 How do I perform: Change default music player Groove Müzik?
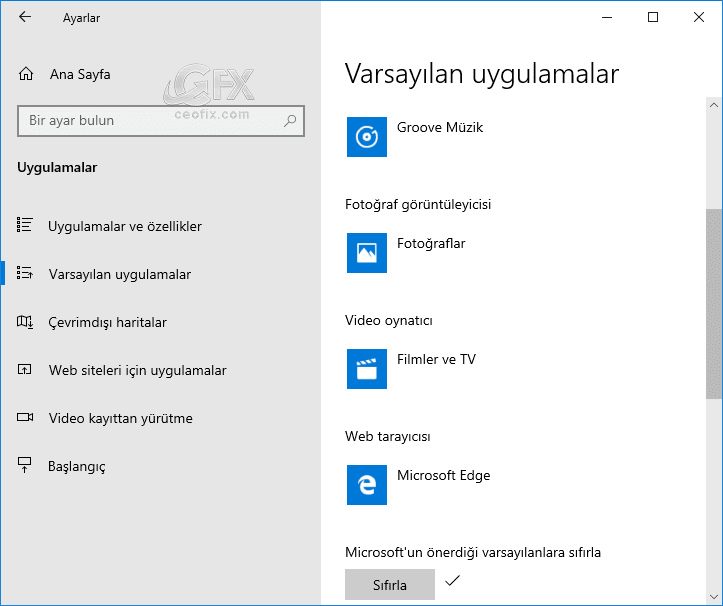(440, 127)
